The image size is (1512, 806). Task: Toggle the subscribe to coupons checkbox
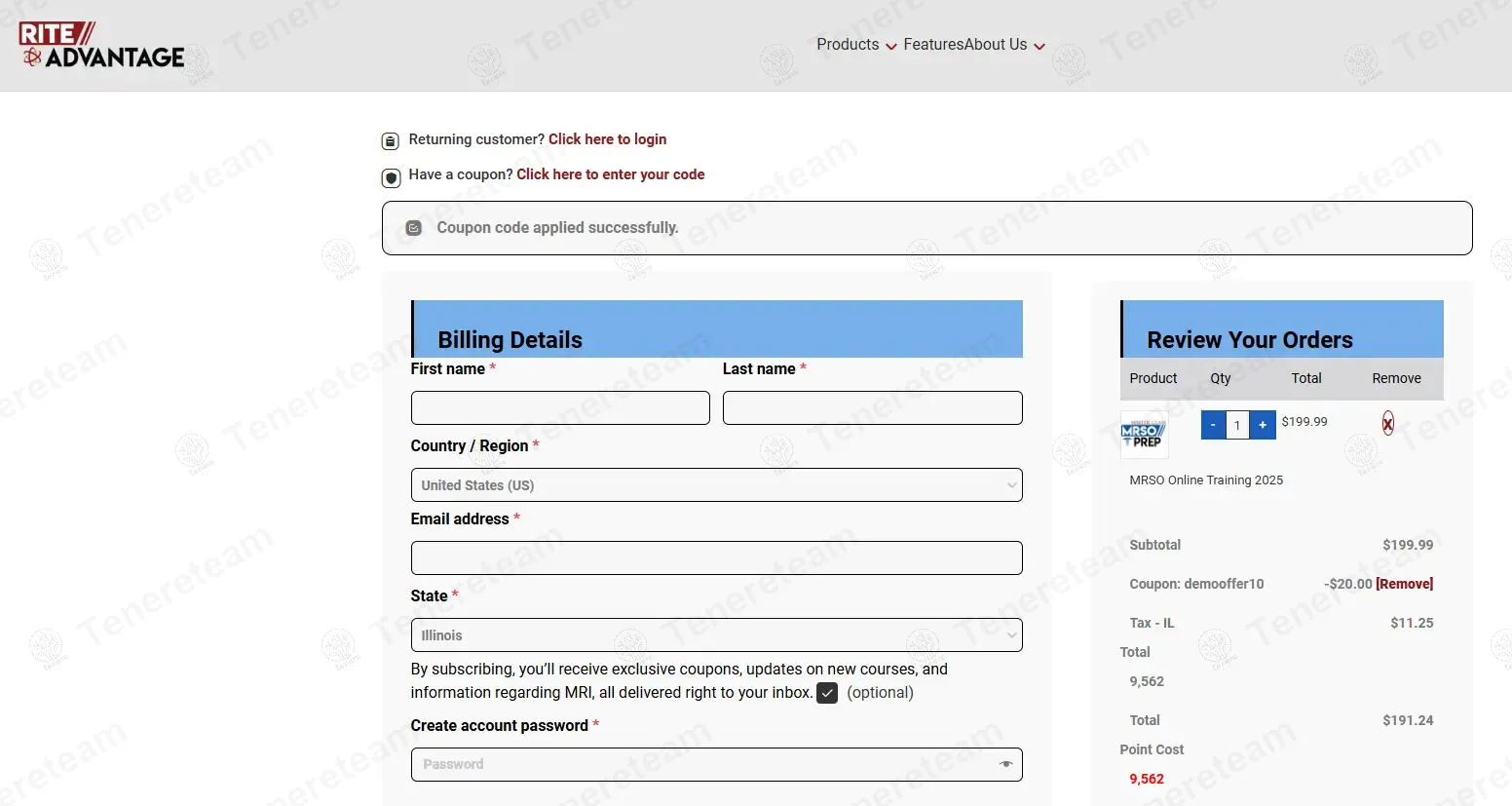coord(827,693)
